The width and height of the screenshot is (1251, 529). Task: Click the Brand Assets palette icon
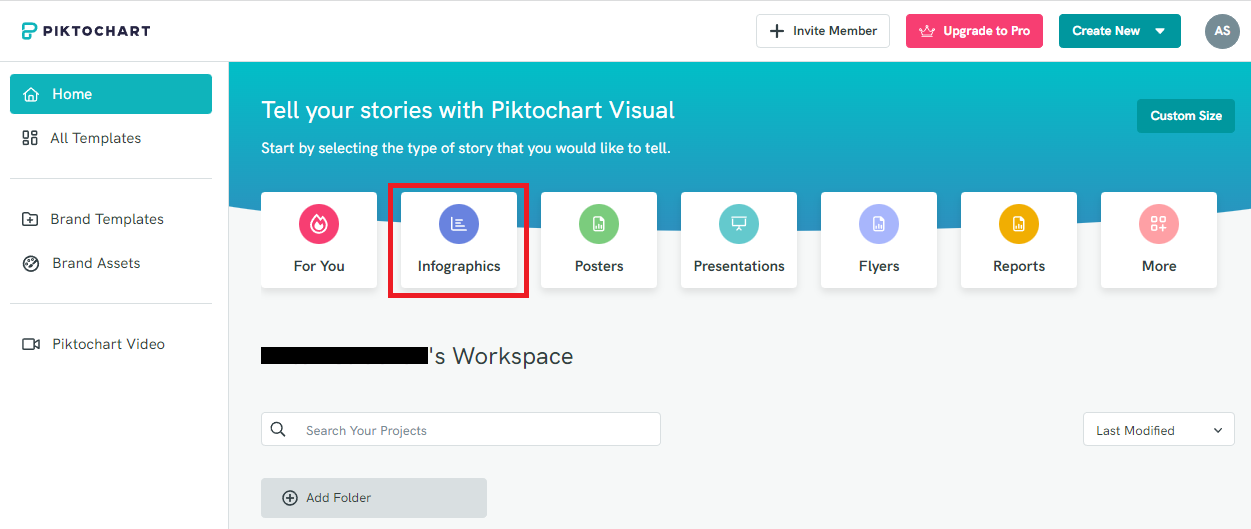point(30,263)
